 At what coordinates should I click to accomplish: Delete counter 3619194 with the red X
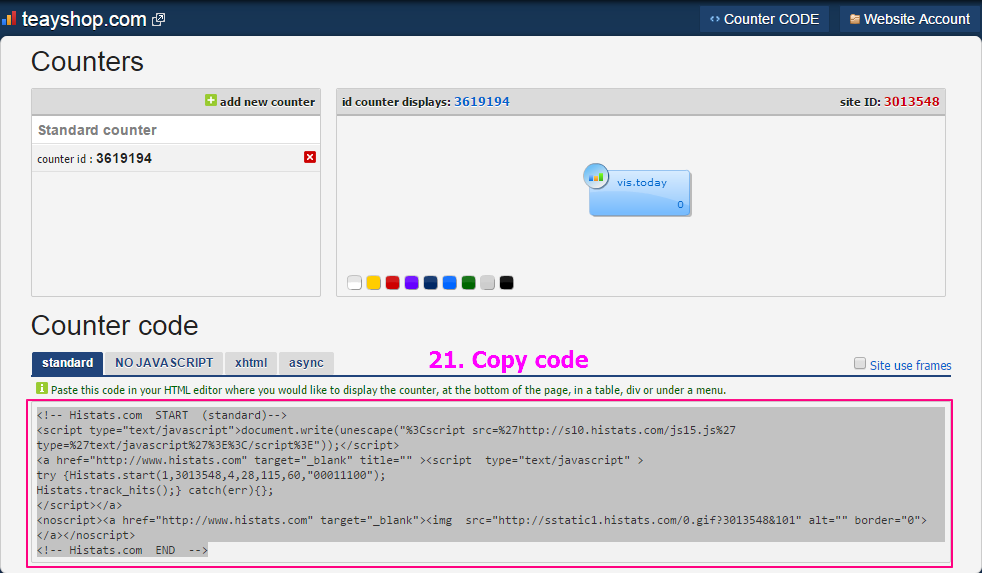click(310, 157)
